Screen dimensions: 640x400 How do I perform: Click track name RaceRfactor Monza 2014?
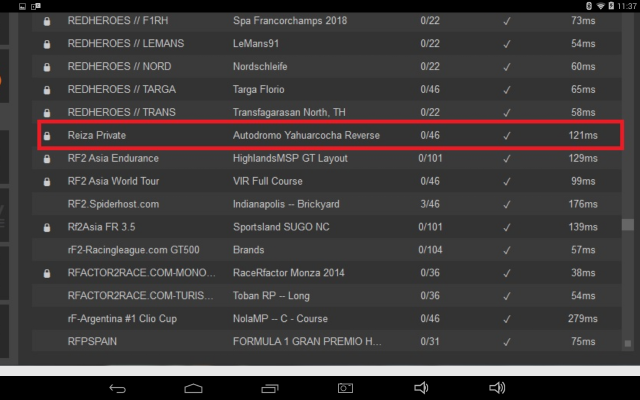pyautogui.click(x=289, y=273)
